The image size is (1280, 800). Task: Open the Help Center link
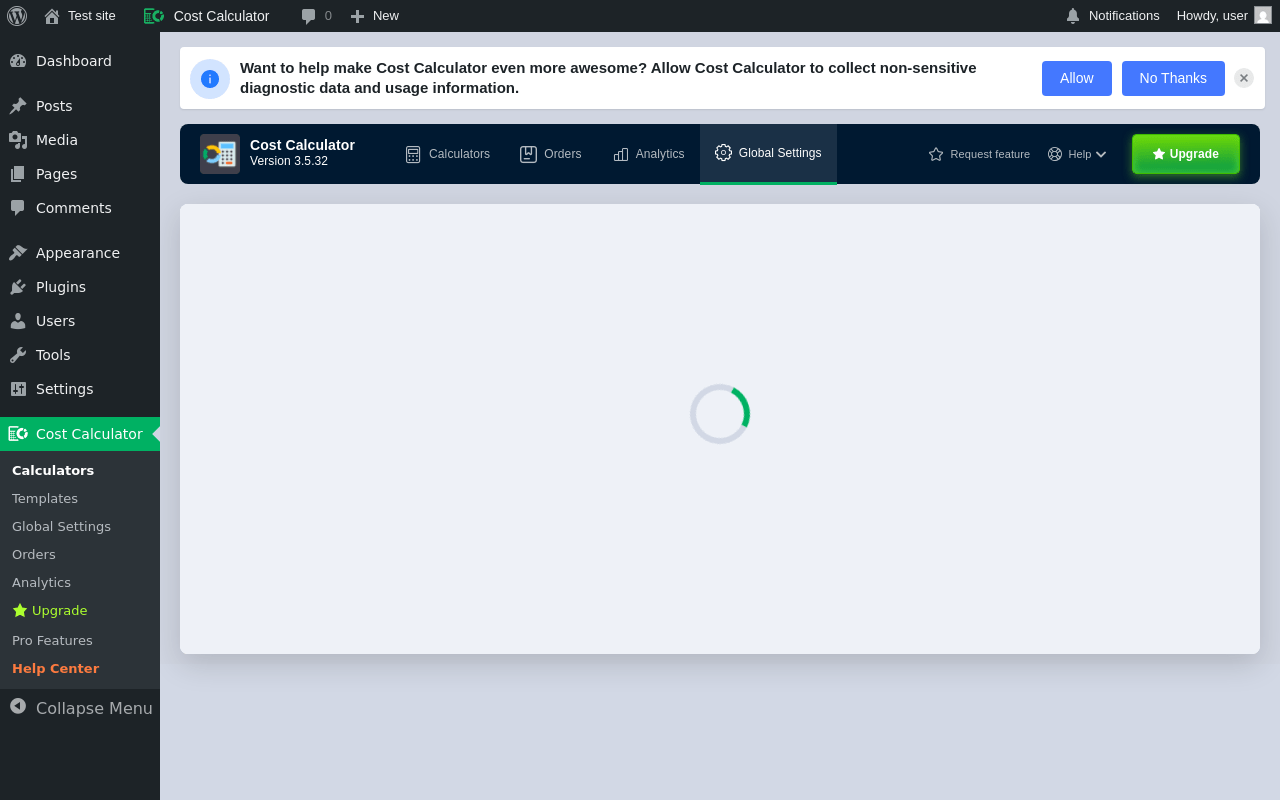pyautogui.click(x=55, y=669)
